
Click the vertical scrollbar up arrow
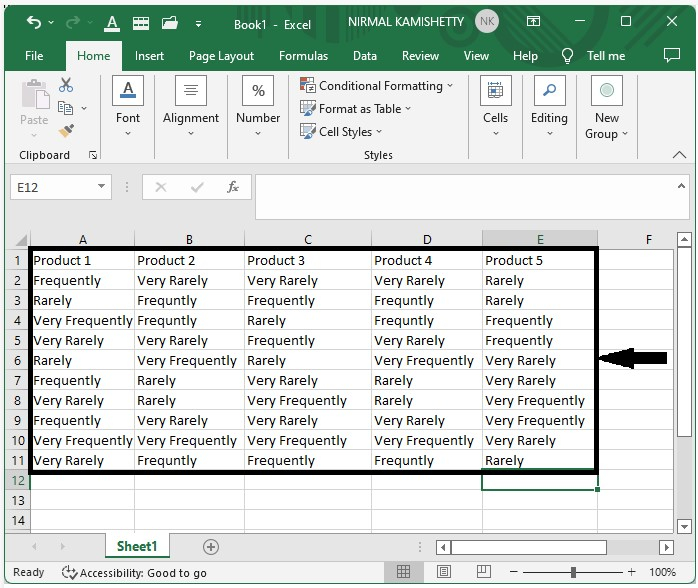(x=684, y=240)
